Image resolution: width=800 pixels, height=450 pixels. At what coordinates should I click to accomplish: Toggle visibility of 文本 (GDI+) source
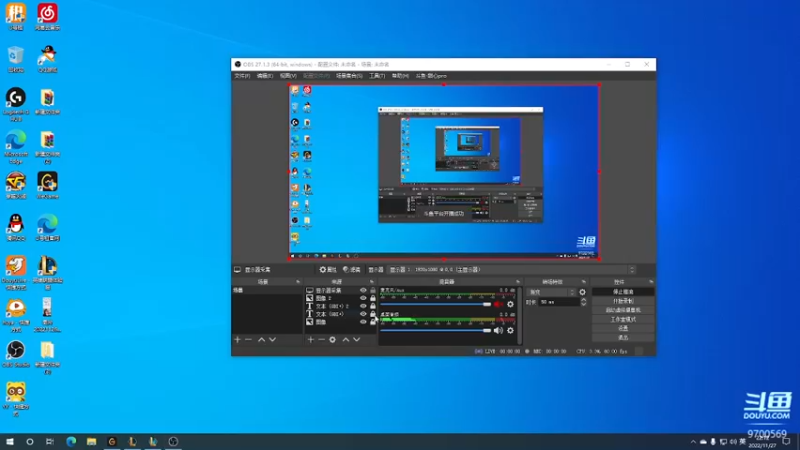pyautogui.click(x=363, y=314)
